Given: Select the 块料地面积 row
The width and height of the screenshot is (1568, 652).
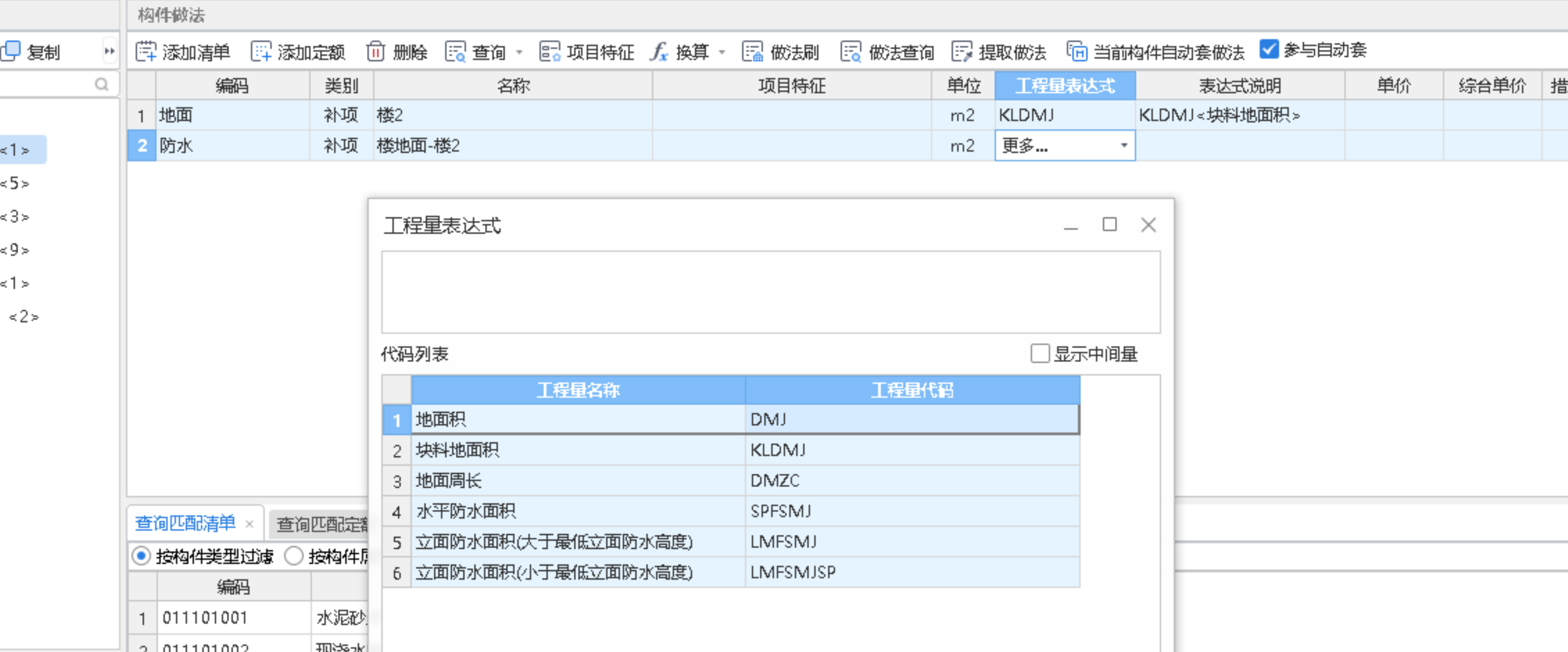Looking at the screenshot, I should point(731,450).
